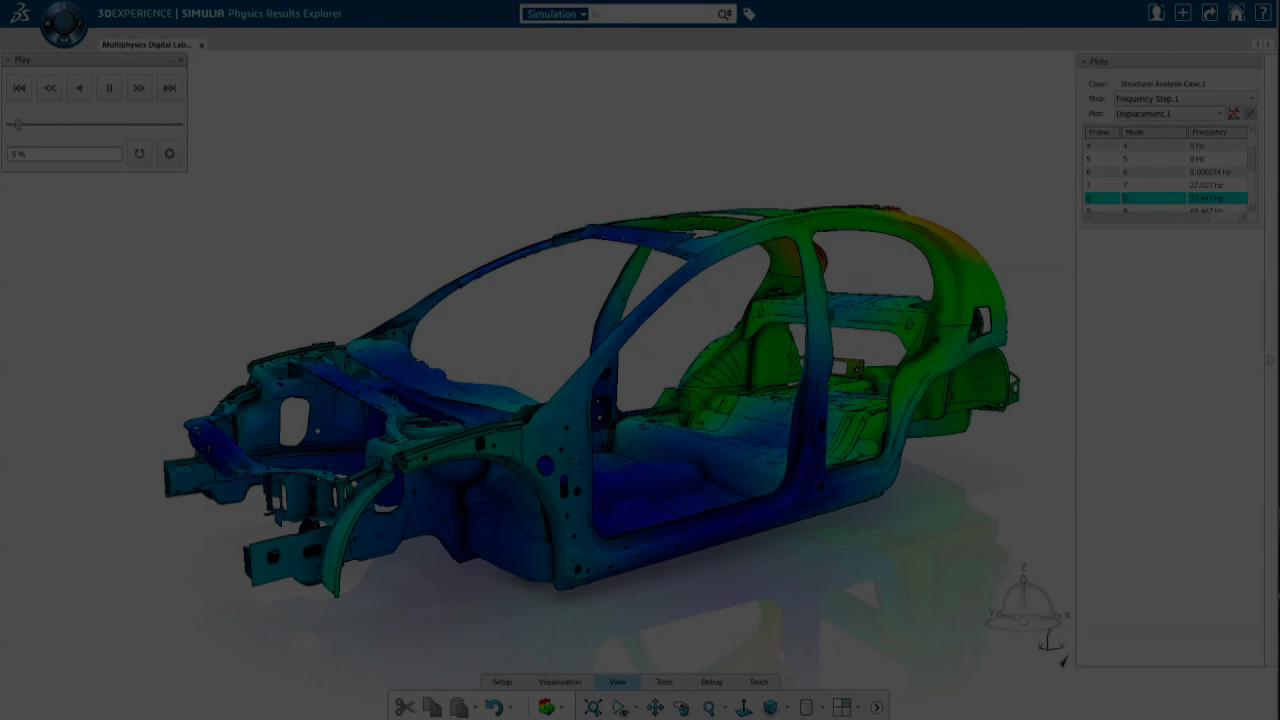This screenshot has height=720, width=1280.
Task: Select the Pan tool icon
Action: 655,707
